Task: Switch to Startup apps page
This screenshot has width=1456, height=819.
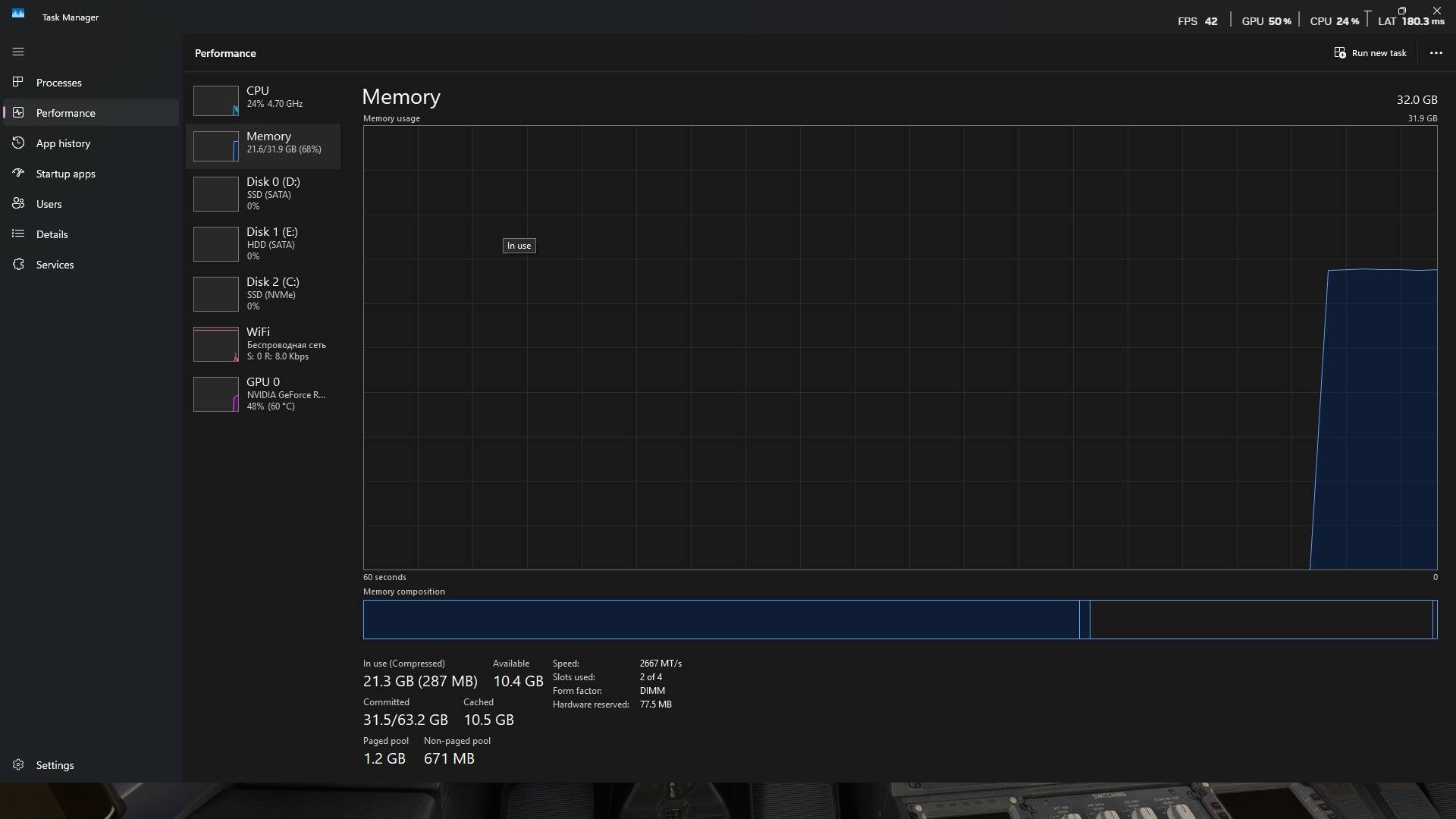Action: click(x=91, y=173)
